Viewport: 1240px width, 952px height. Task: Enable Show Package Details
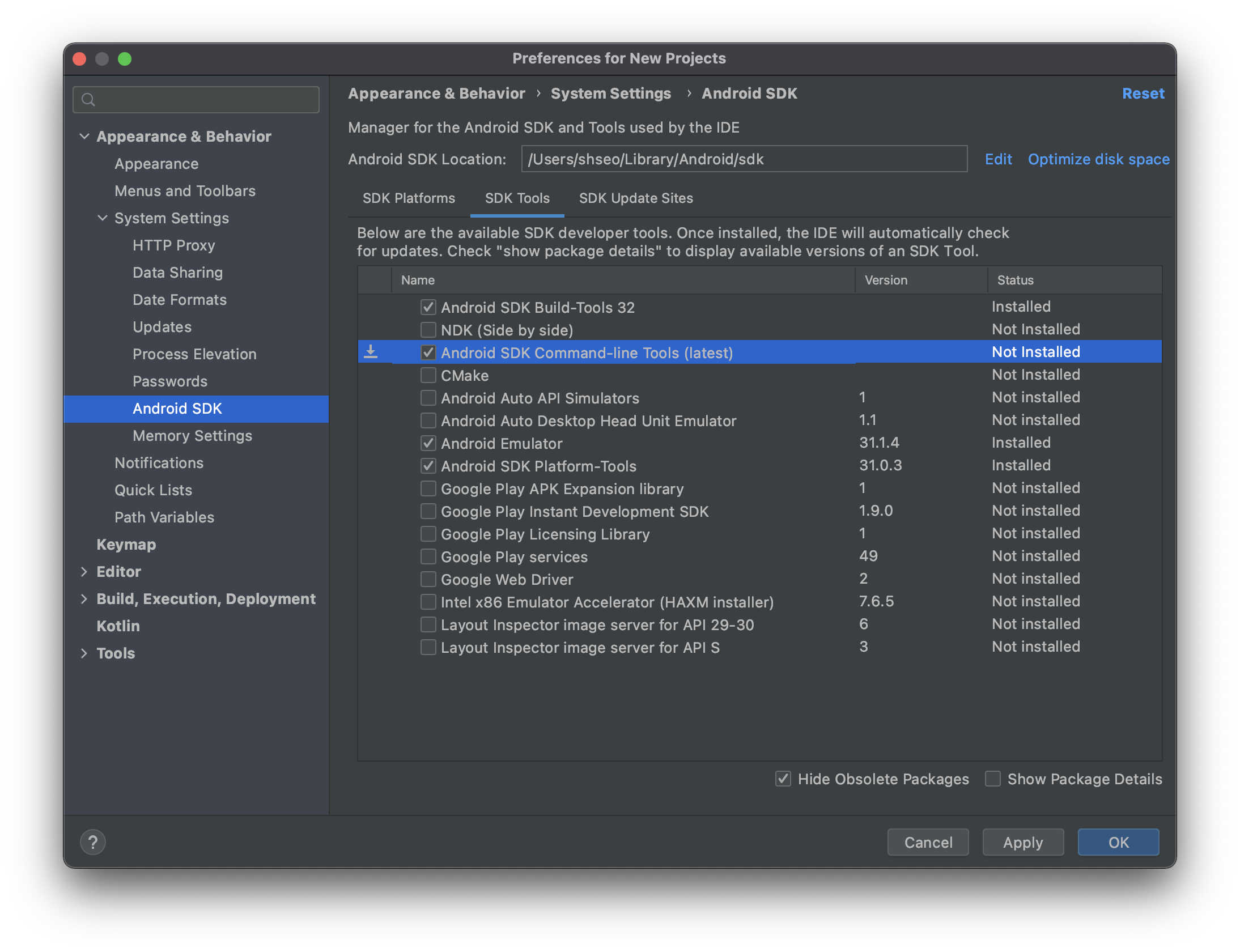tap(993, 779)
